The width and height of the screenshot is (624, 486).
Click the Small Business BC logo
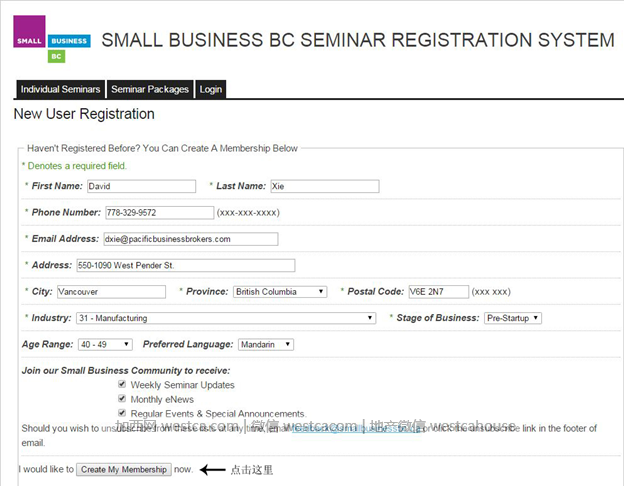(x=52, y=39)
